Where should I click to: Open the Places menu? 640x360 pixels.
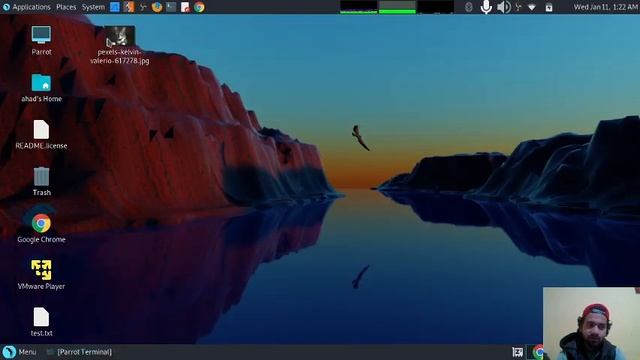point(66,7)
